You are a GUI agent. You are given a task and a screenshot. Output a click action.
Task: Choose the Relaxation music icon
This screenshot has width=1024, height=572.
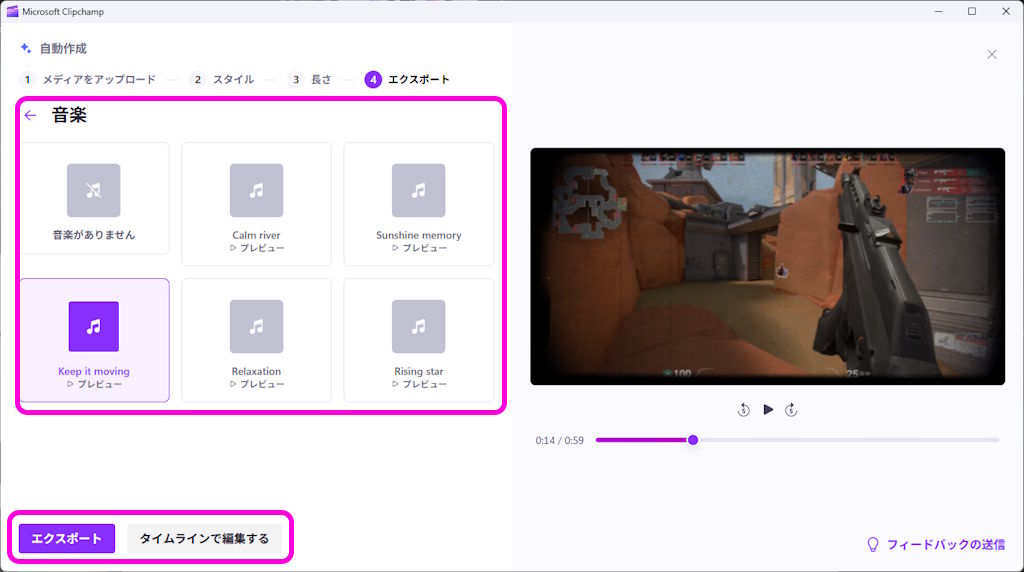coord(256,326)
